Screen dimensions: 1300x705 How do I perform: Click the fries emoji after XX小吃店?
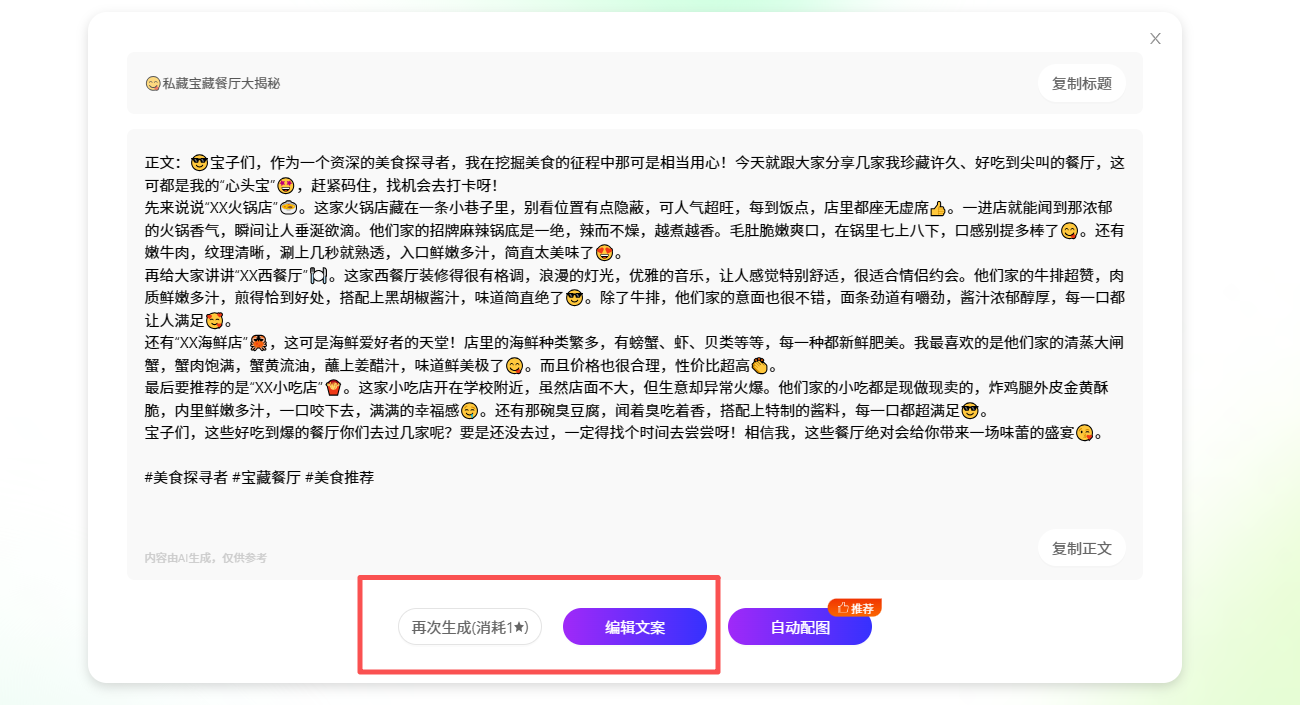click(334, 388)
